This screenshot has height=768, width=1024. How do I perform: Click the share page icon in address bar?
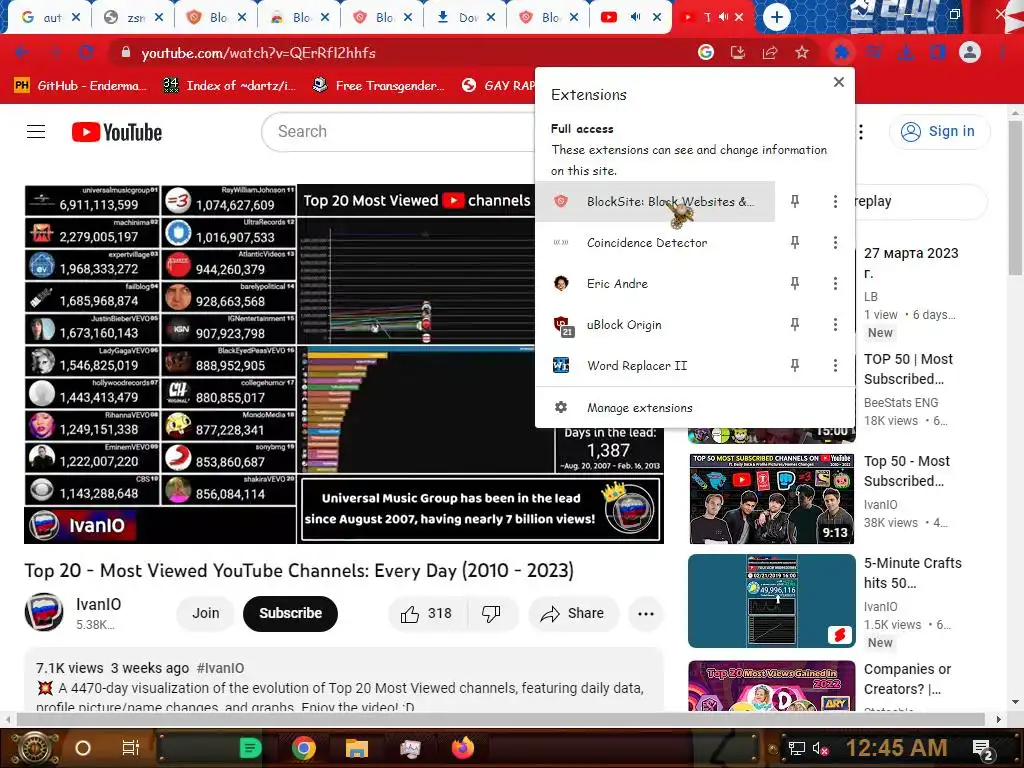[x=770, y=52]
